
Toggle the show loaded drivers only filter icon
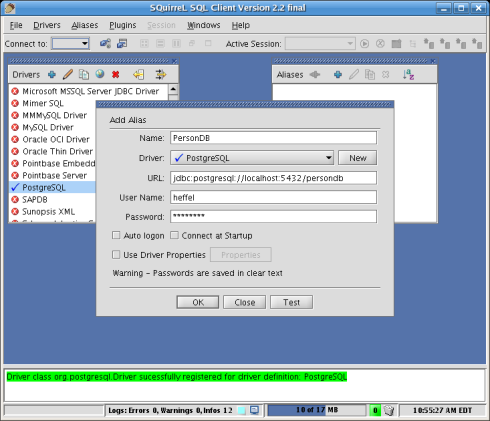coord(161,74)
